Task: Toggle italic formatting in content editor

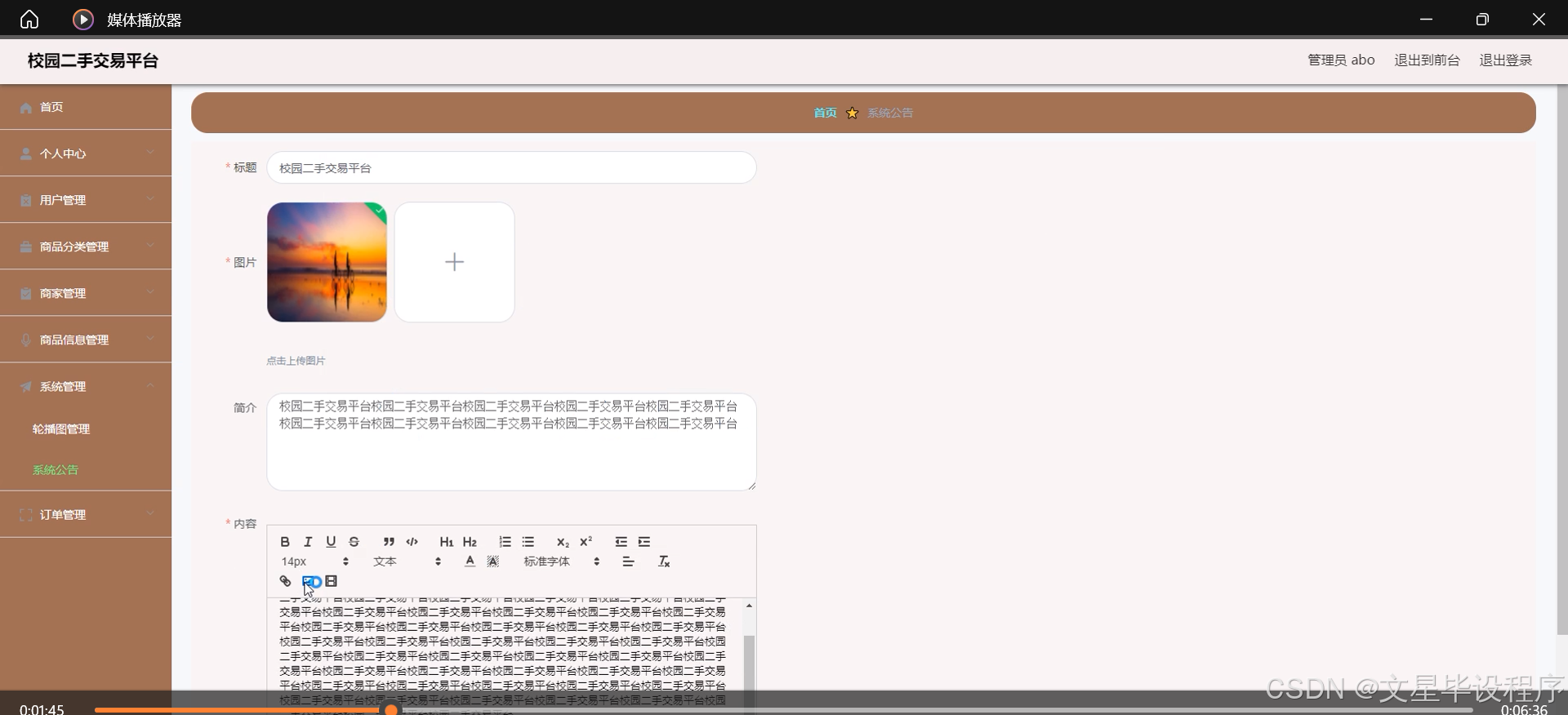Action: 308,542
